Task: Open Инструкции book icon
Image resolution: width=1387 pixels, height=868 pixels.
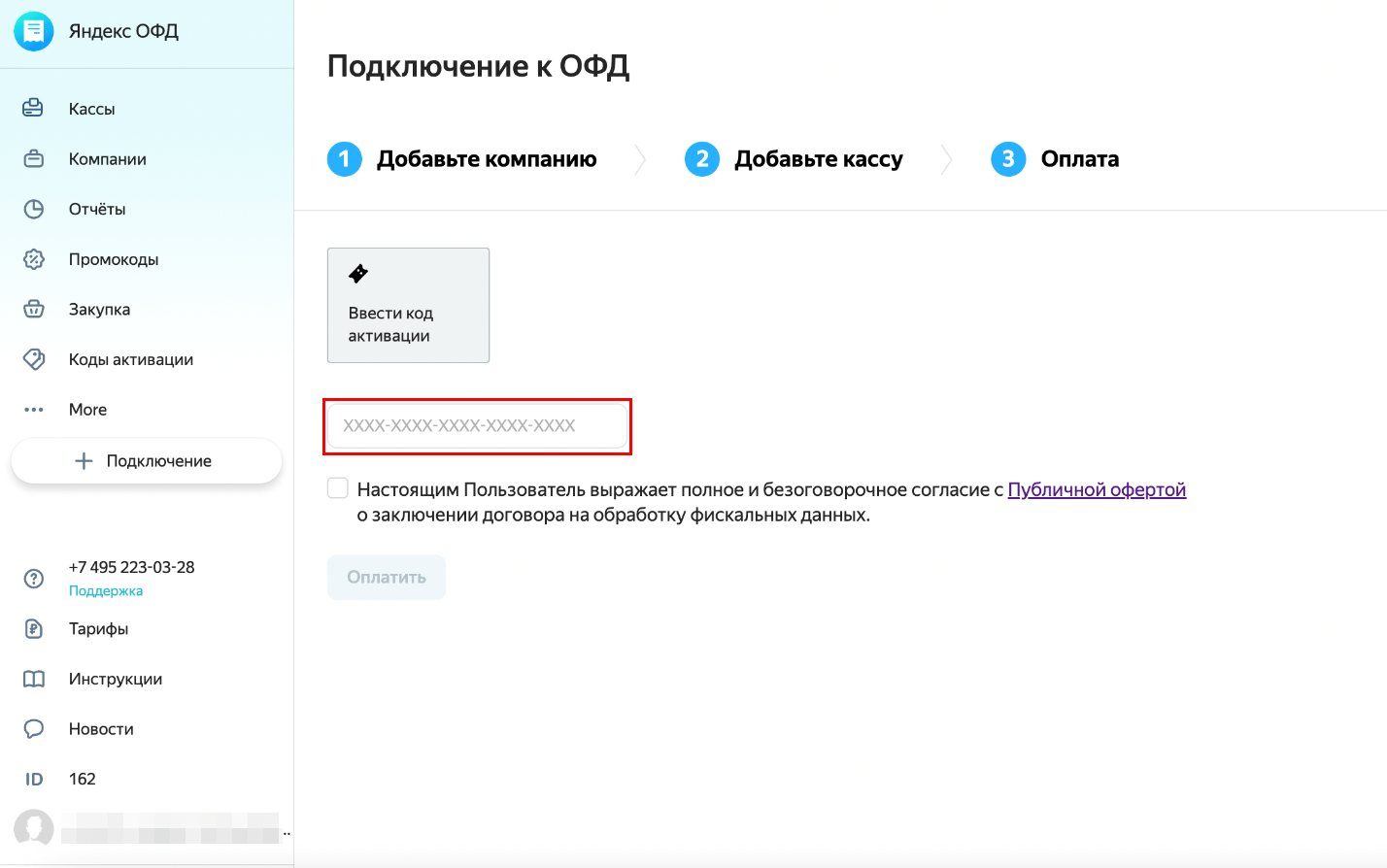Action: point(34,679)
